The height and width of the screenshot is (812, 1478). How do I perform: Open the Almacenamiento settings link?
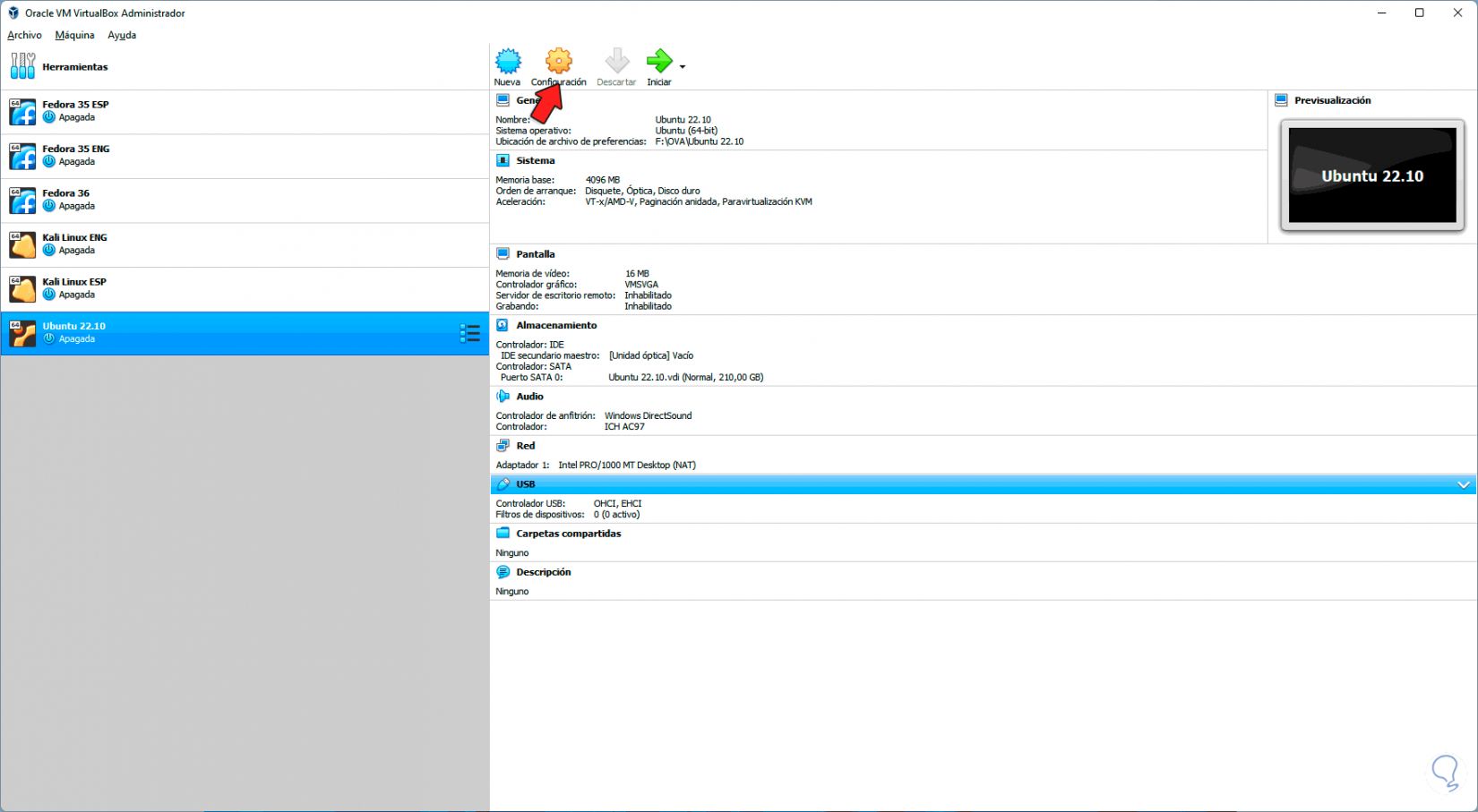tap(556, 325)
